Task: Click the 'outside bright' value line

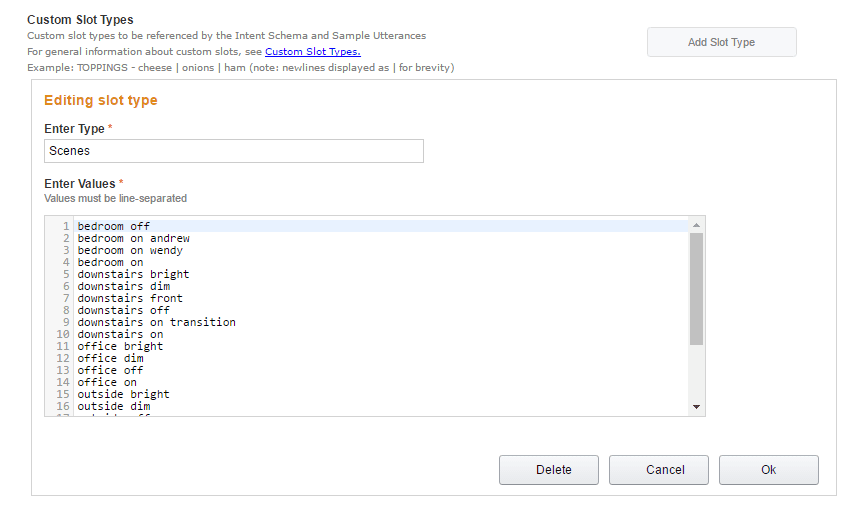Action: click(123, 394)
